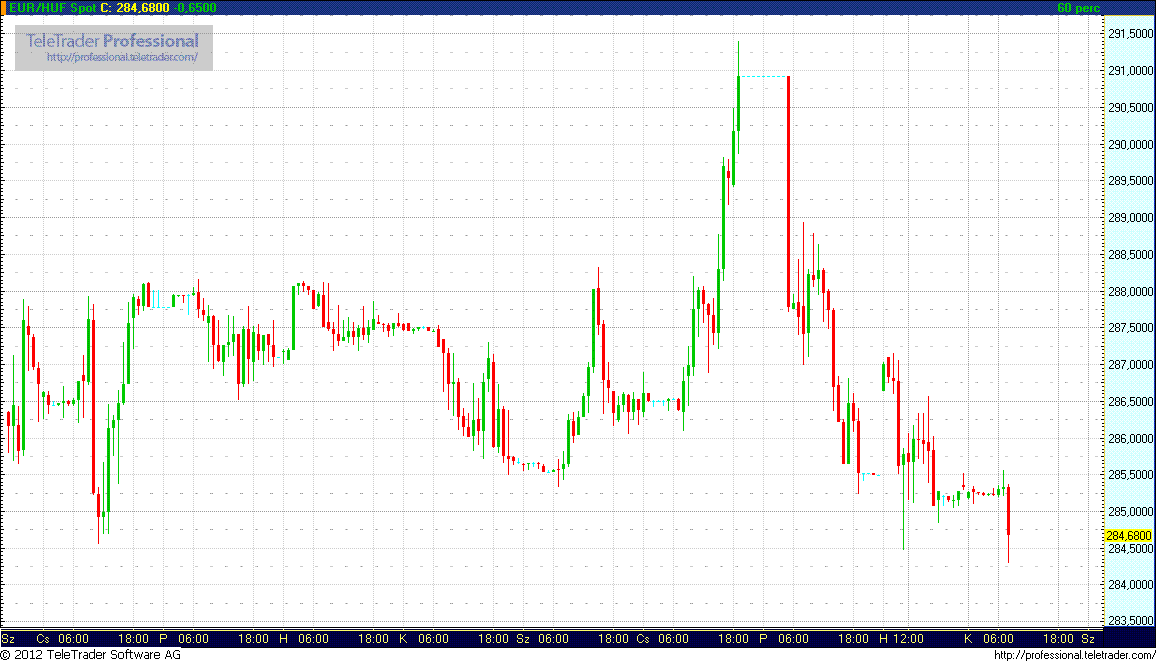This screenshot has width=1156, height=664.
Task: Click the yellow 284,6800 current price marker
Action: click(1129, 536)
